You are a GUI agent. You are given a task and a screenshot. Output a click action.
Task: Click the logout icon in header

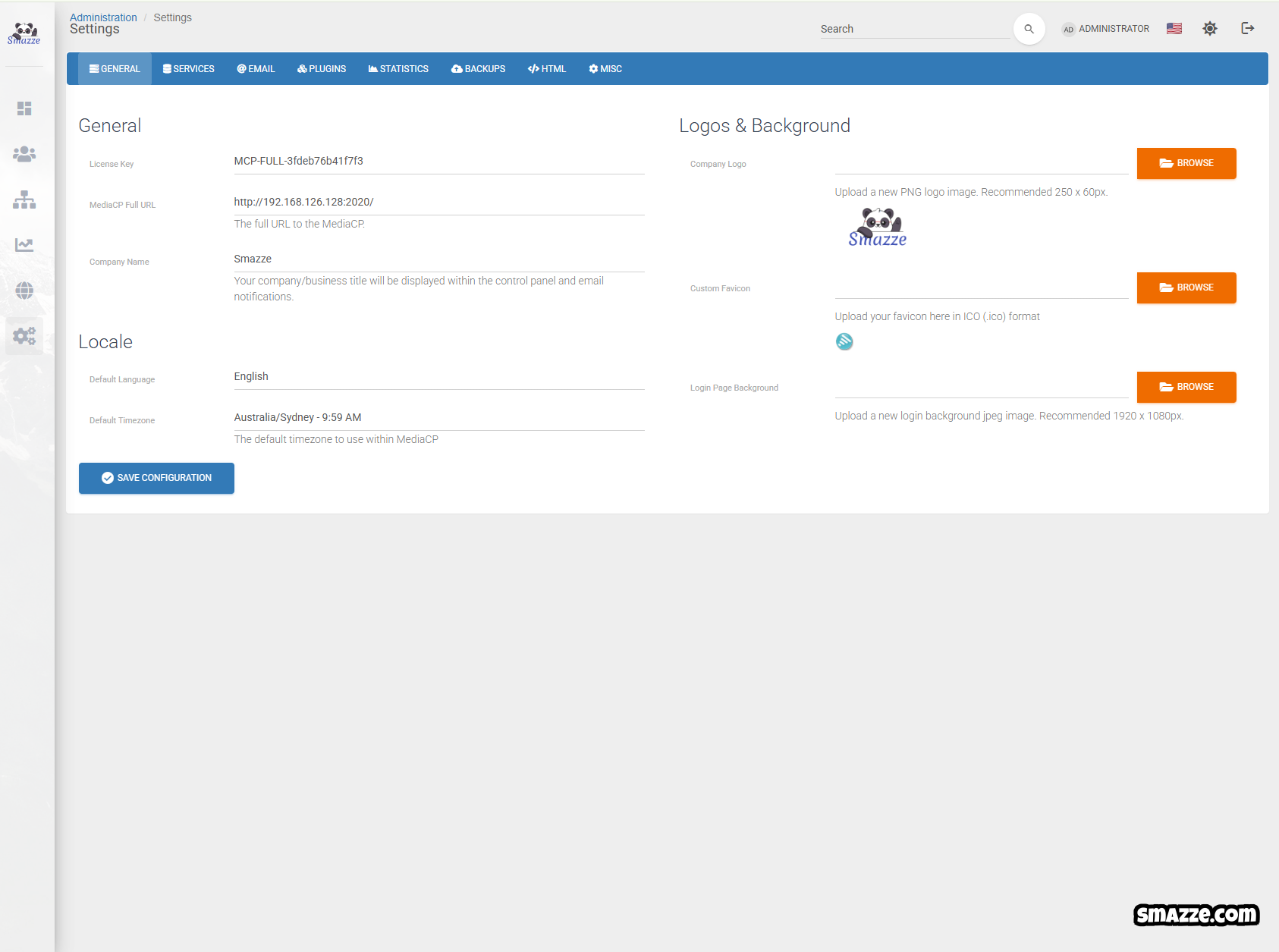[x=1247, y=29]
